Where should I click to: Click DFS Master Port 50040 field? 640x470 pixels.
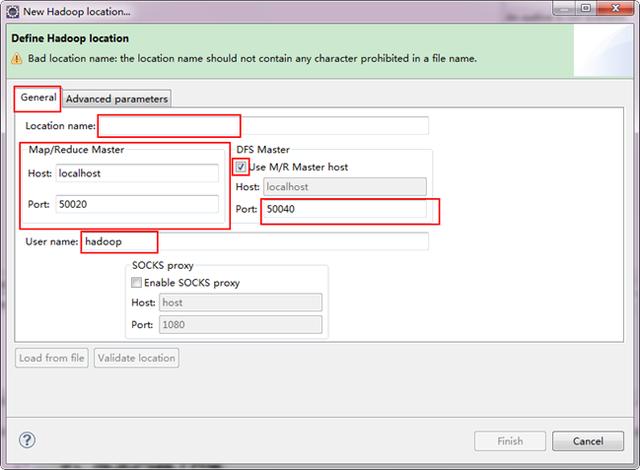point(345,209)
